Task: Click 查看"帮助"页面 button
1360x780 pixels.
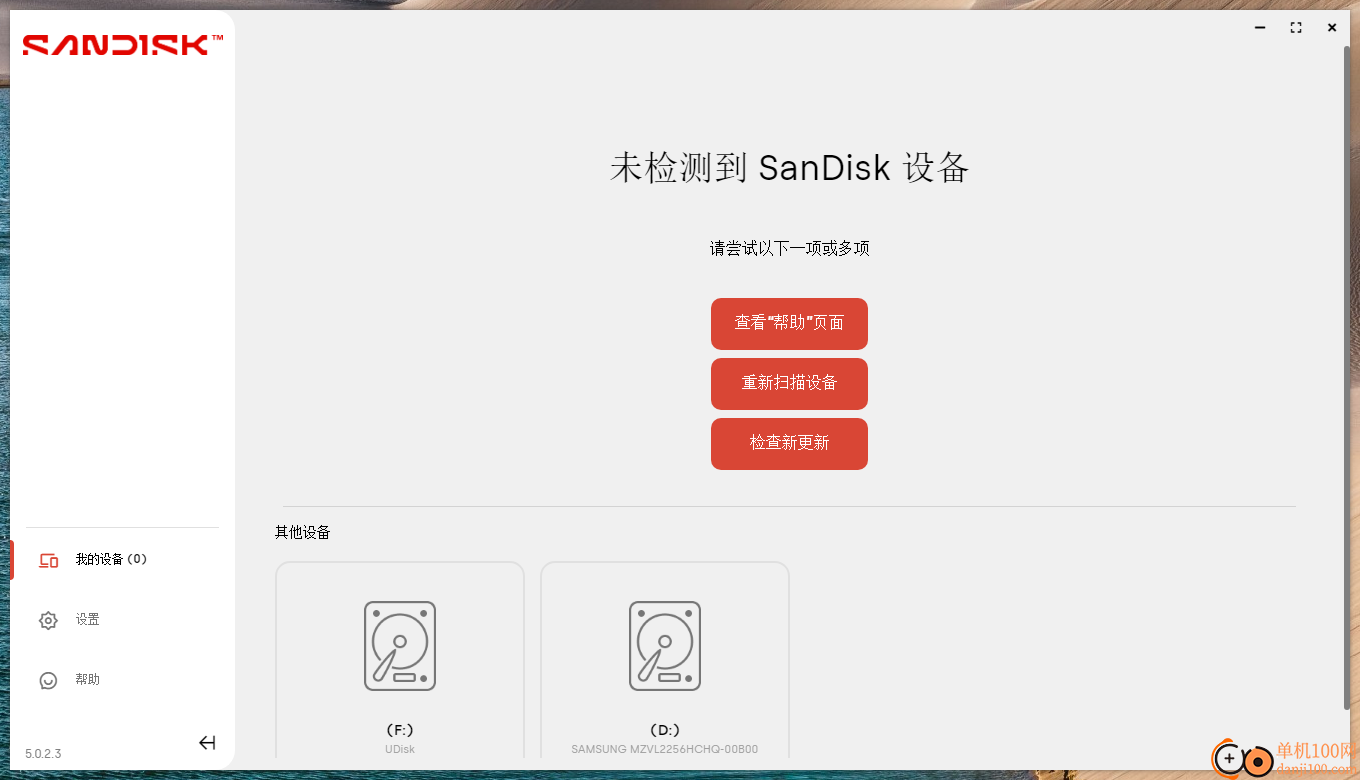Action: click(x=789, y=323)
